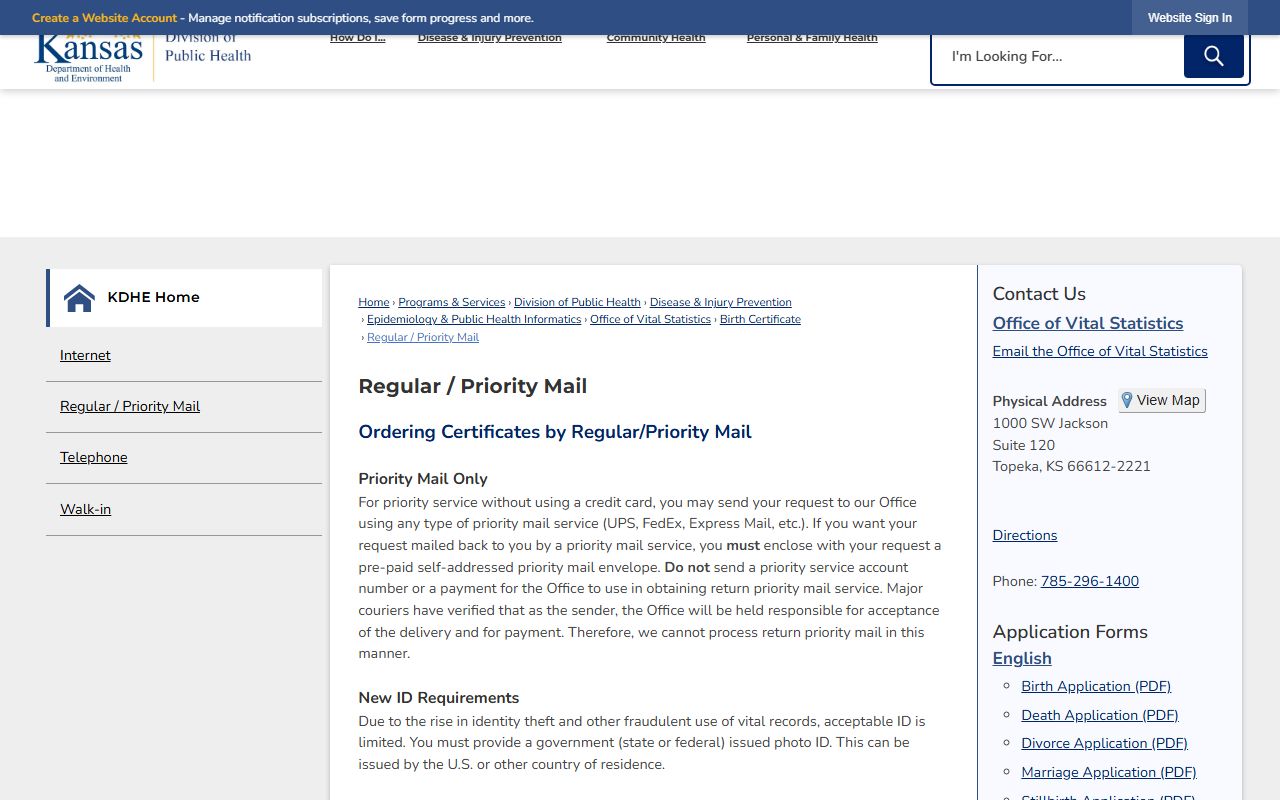This screenshot has width=1280, height=800.
Task: Click the 'Priority Mail Only' subheading
Action: coord(423,479)
